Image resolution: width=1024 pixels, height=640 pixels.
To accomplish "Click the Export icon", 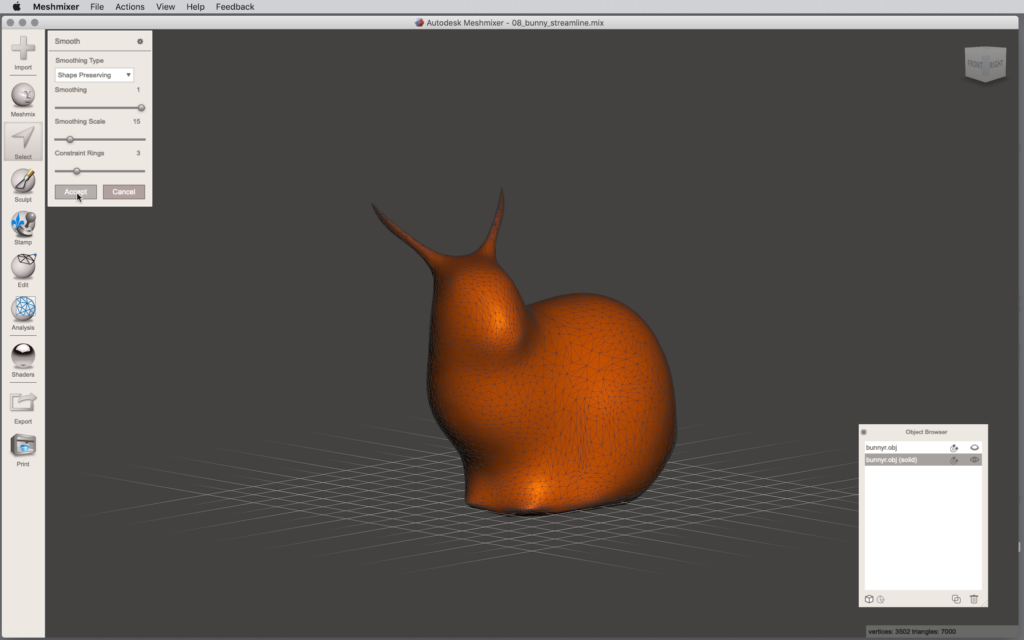I will [23, 403].
